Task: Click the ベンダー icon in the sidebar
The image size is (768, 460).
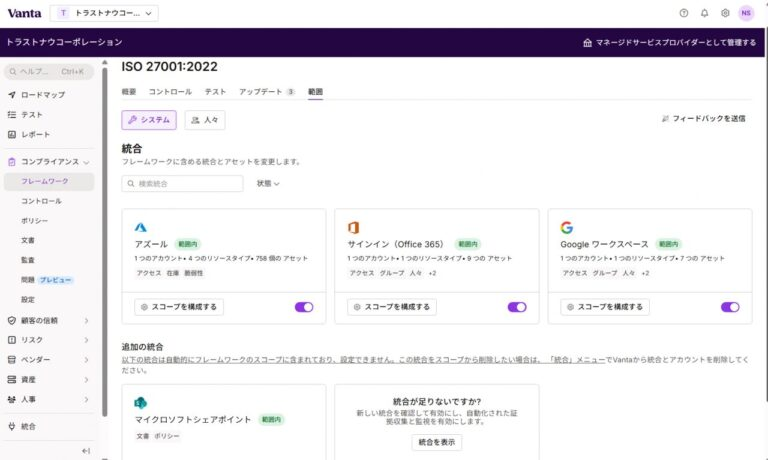Action: click(12, 360)
